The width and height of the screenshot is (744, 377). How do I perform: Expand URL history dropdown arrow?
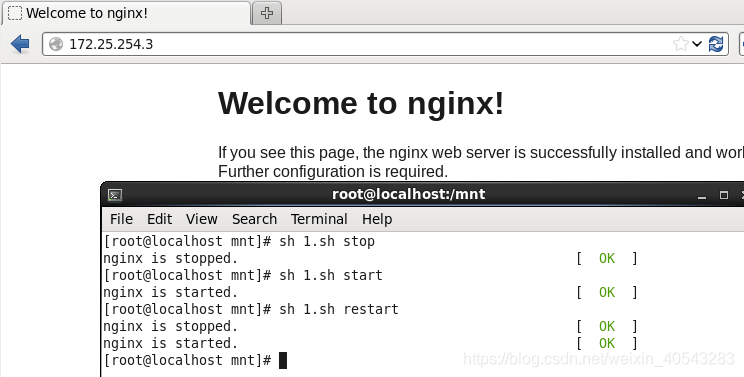(x=697, y=44)
